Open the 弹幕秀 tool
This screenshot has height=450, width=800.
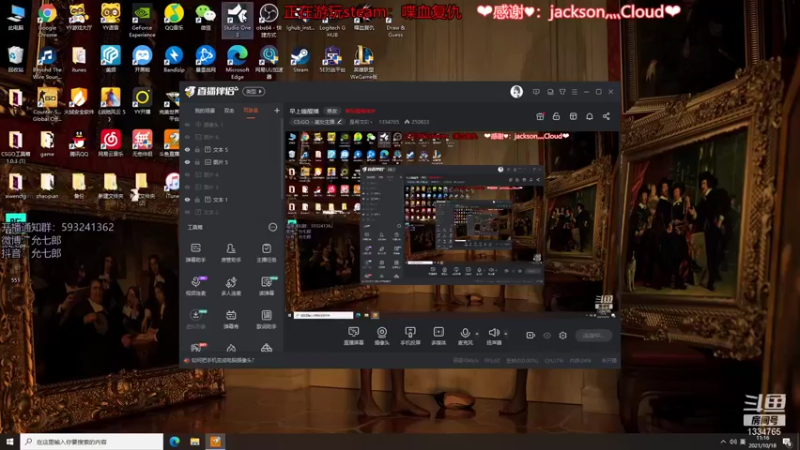231,319
